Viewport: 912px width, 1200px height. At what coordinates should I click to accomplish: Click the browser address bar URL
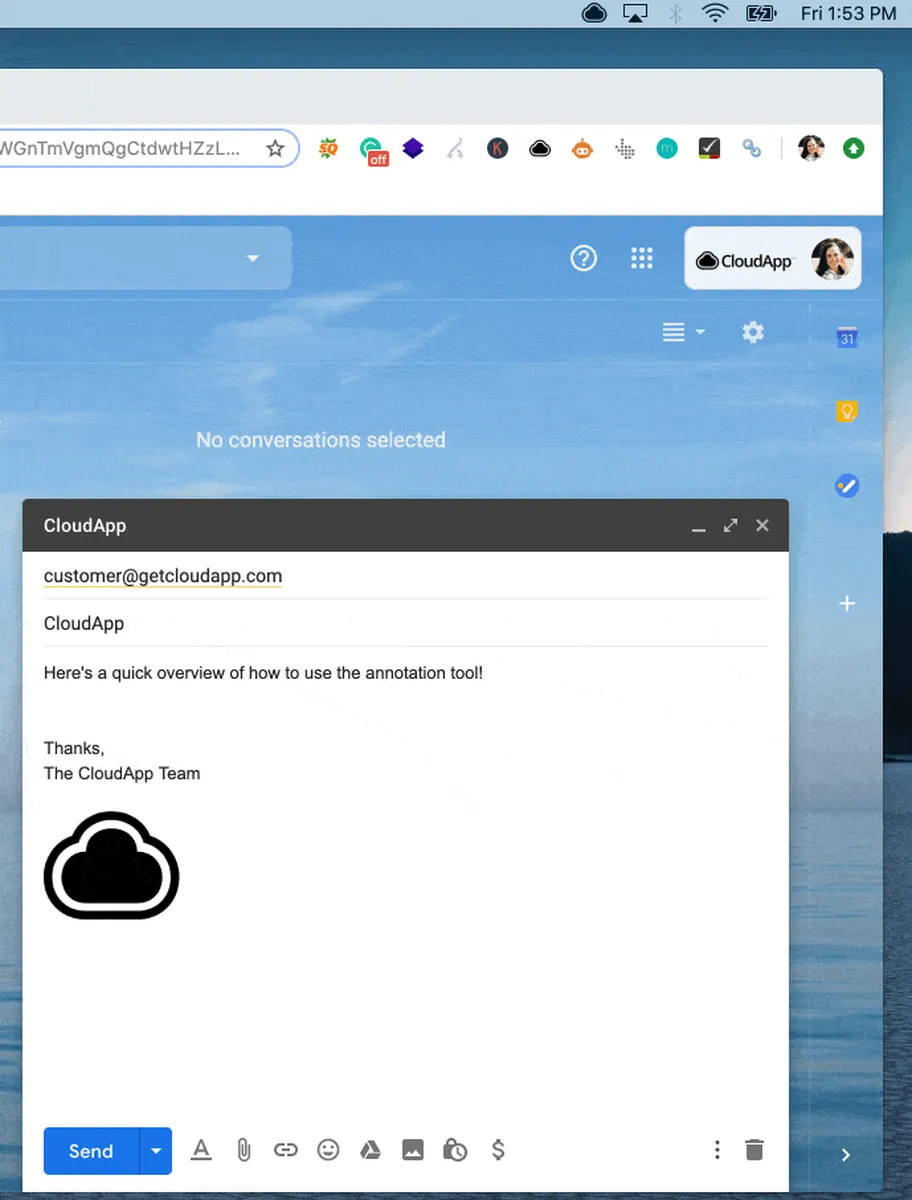coord(120,149)
